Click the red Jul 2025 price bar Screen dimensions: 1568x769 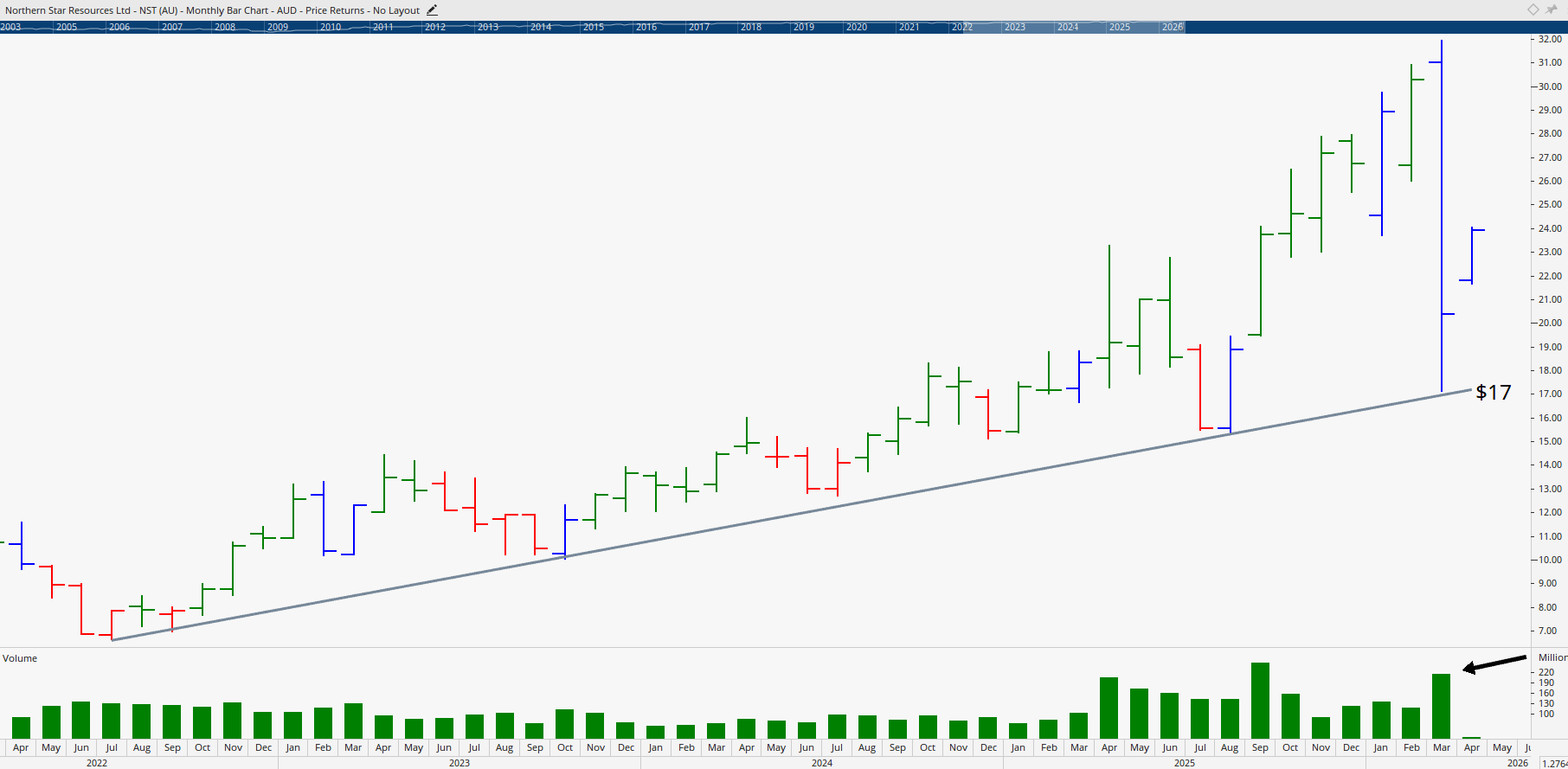(1200, 388)
